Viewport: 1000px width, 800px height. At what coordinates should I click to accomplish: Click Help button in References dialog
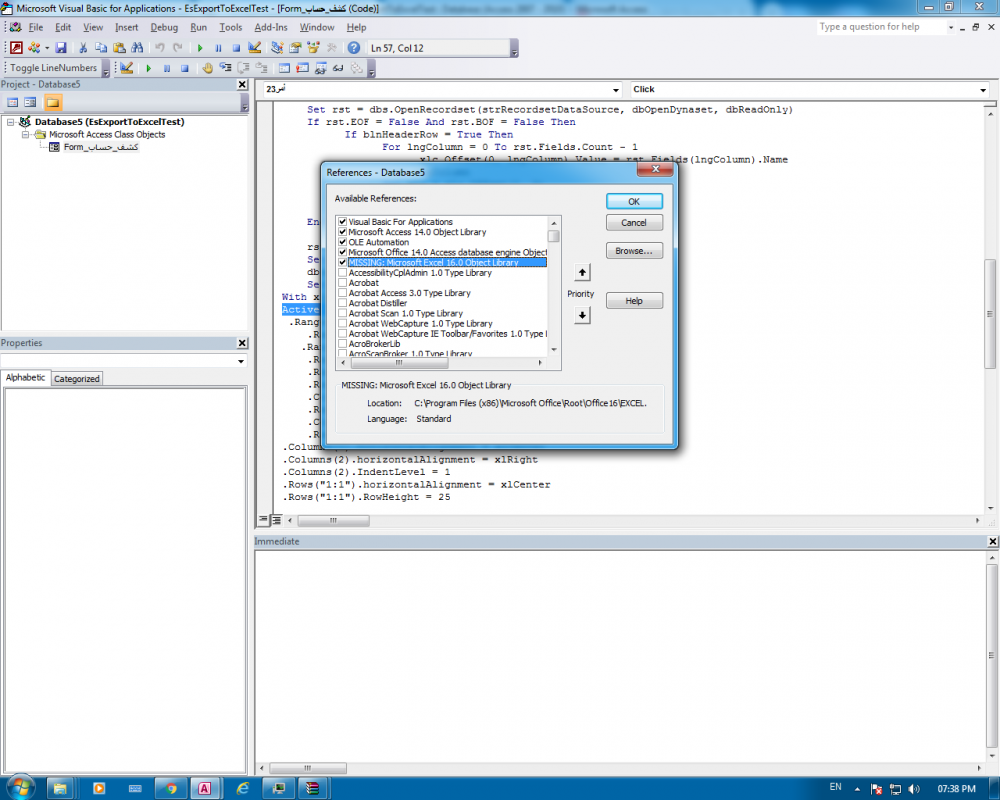pyautogui.click(x=634, y=300)
